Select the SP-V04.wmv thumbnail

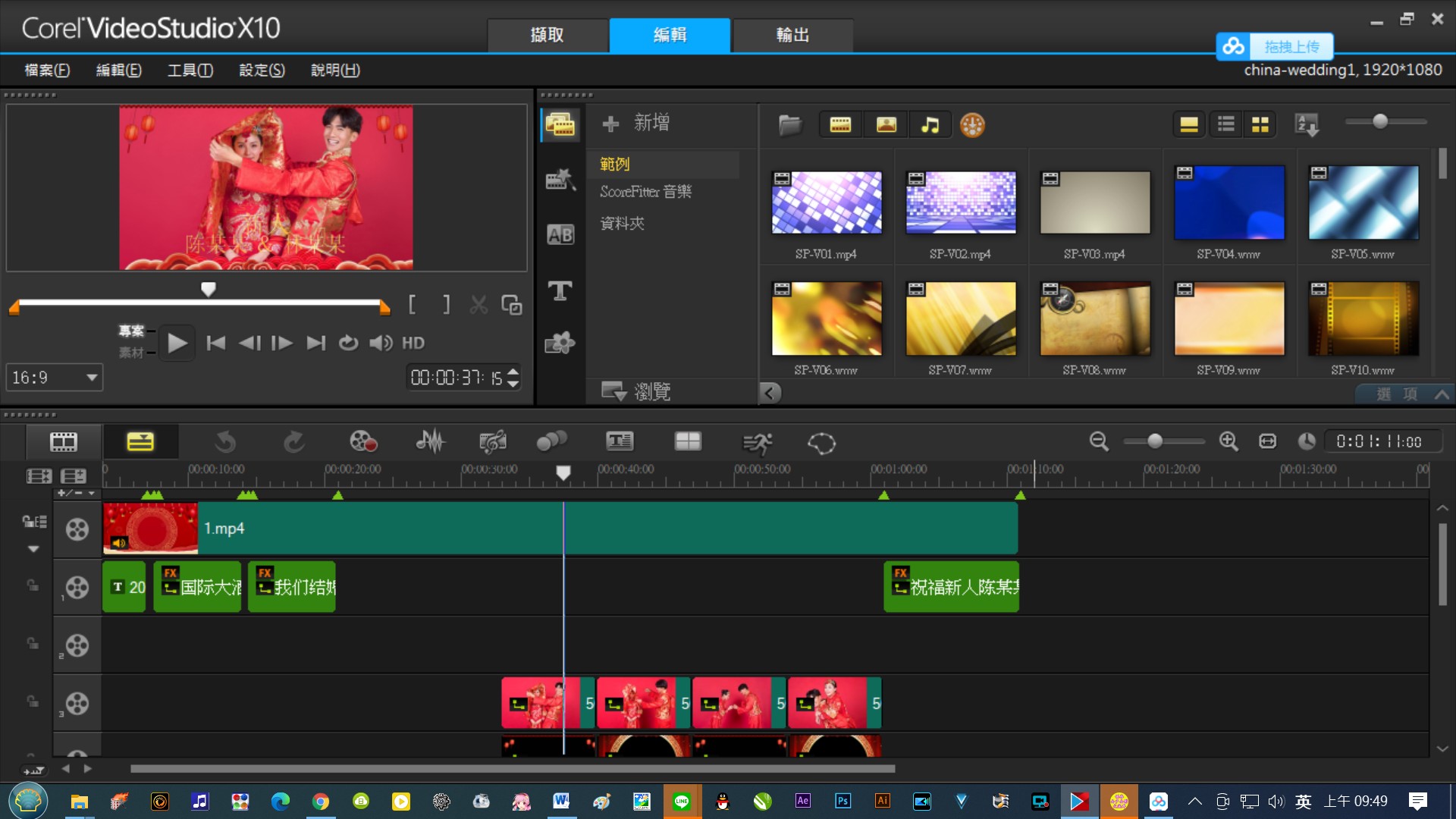pyautogui.click(x=1229, y=202)
